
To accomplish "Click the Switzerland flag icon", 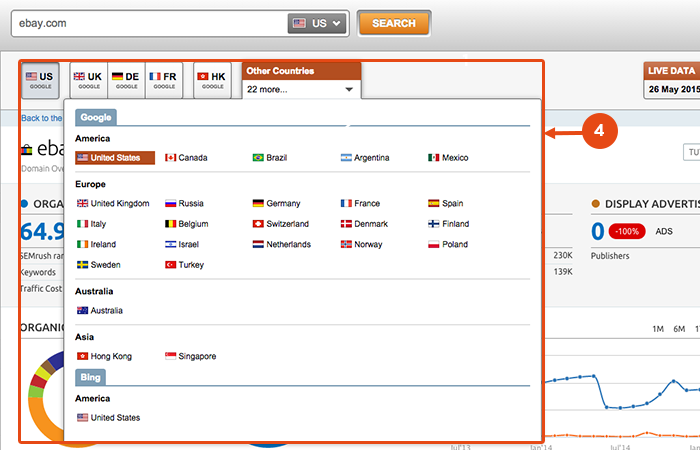I will click(258, 224).
